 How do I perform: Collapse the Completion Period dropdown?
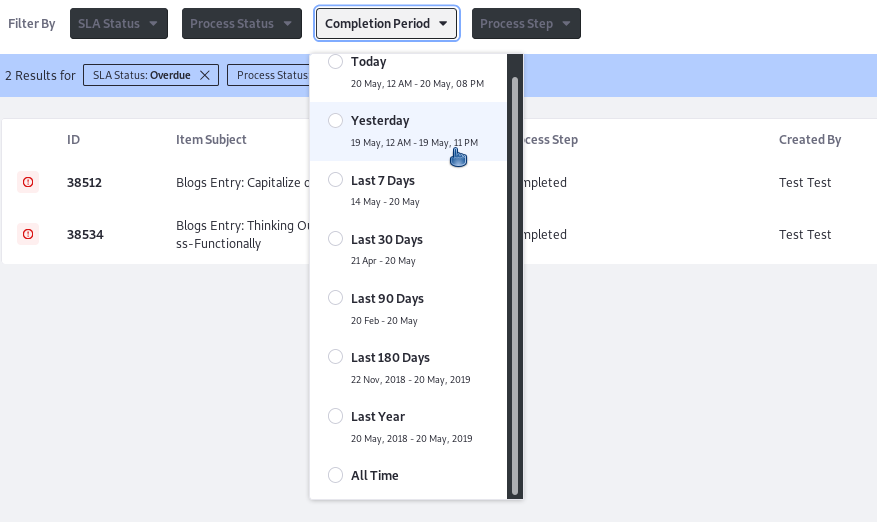pos(386,23)
